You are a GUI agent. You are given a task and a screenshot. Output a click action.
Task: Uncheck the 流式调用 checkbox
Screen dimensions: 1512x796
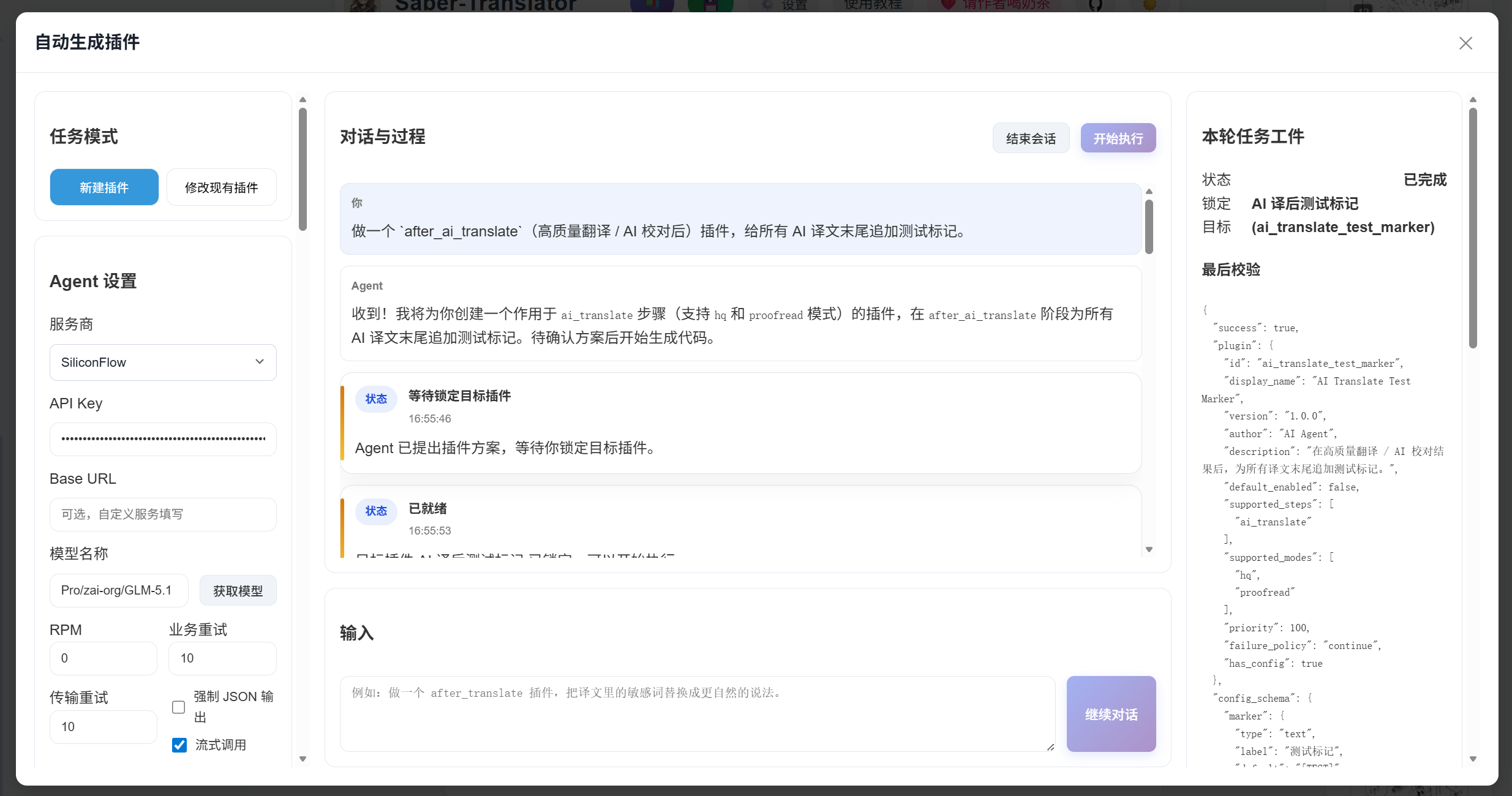click(179, 745)
